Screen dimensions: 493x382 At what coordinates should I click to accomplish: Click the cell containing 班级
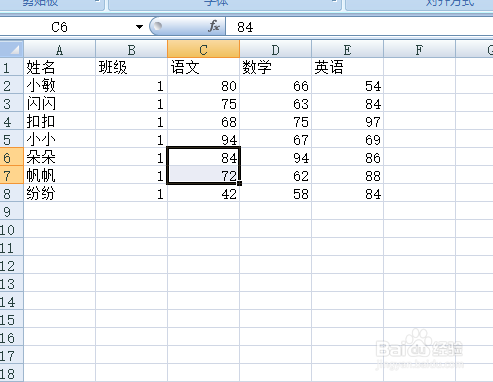[132, 67]
